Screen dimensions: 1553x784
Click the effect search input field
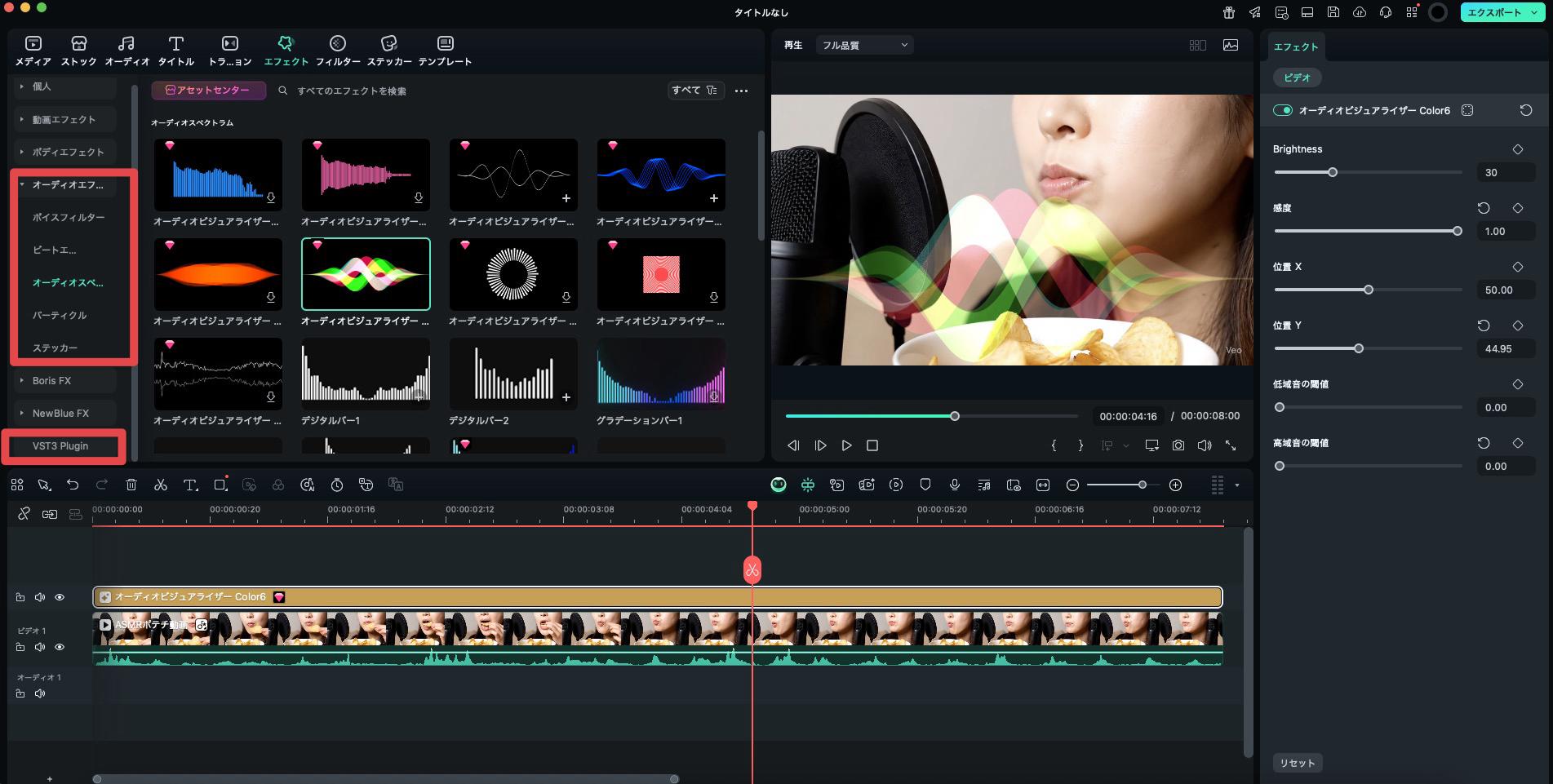coord(469,91)
